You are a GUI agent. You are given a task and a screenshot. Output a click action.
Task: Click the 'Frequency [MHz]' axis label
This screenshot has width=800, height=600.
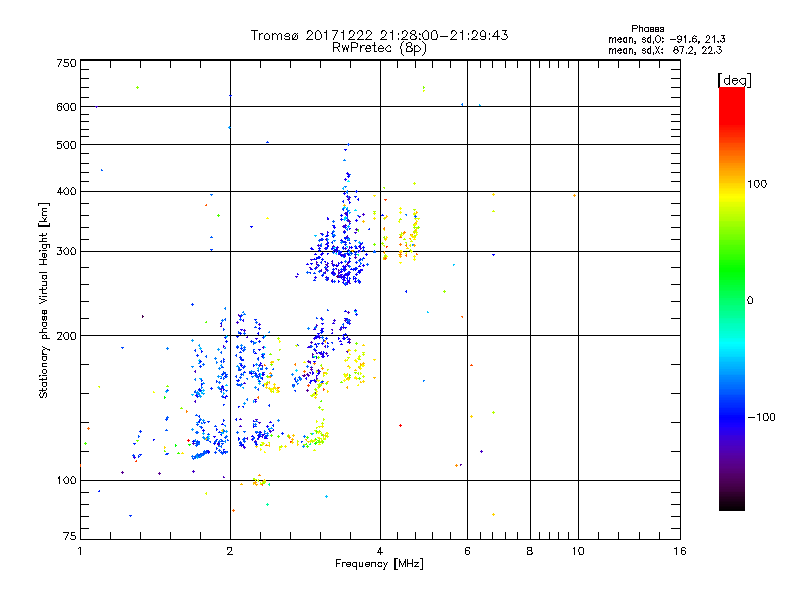[x=379, y=564]
